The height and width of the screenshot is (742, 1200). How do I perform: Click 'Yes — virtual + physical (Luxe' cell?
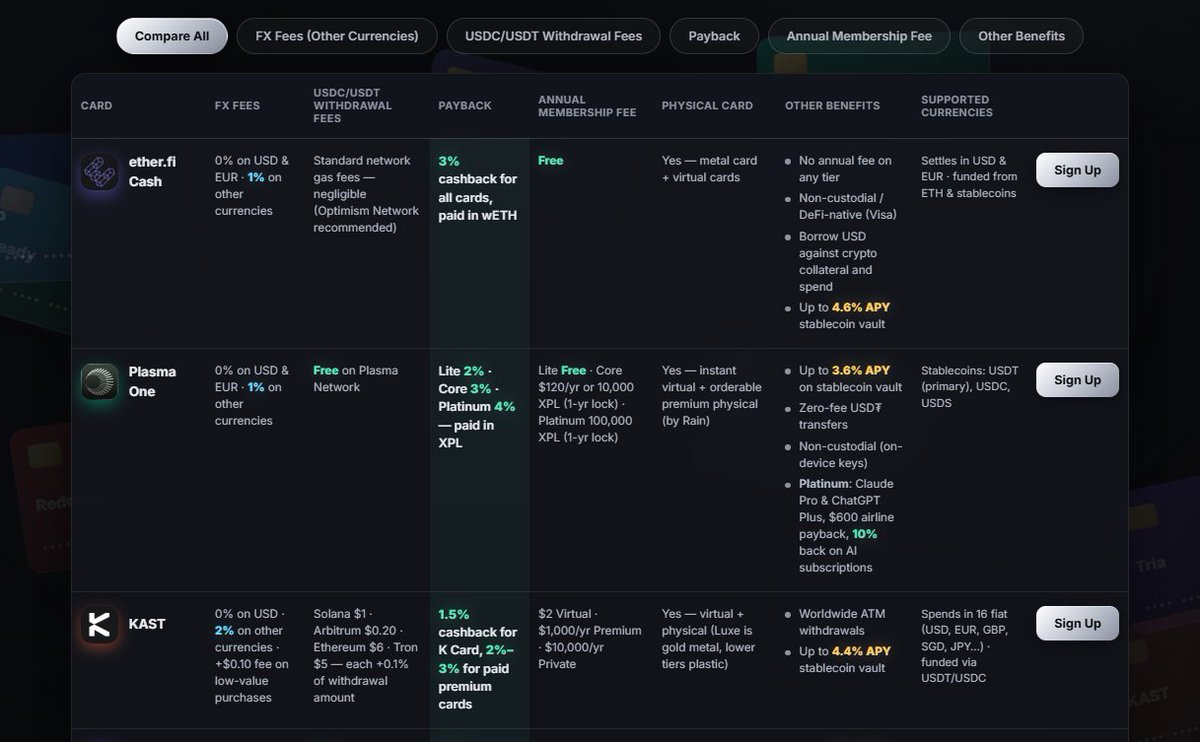(x=707, y=639)
